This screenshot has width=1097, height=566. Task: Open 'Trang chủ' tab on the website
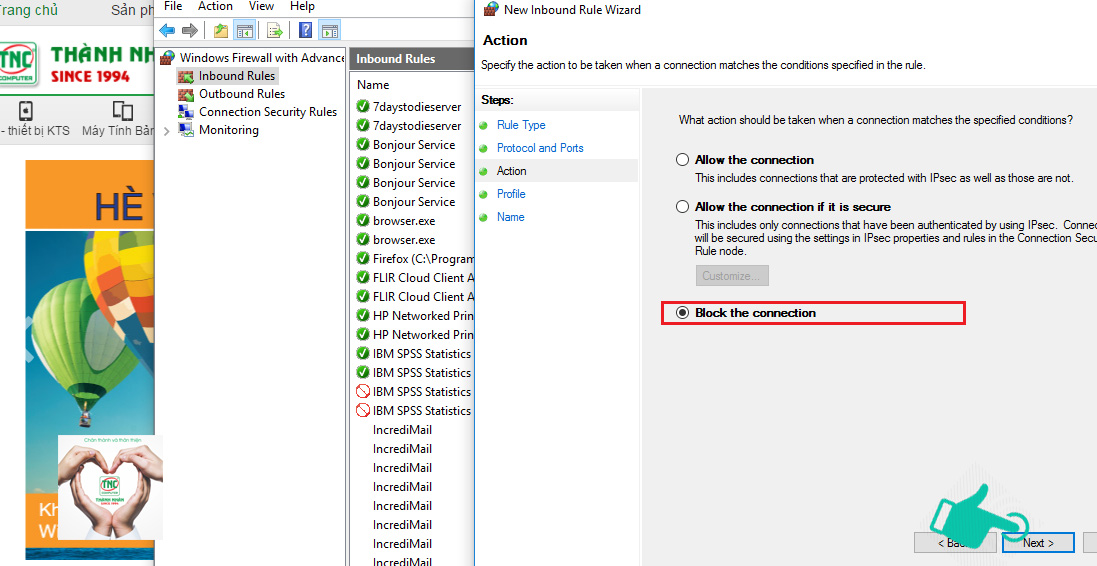(x=29, y=10)
